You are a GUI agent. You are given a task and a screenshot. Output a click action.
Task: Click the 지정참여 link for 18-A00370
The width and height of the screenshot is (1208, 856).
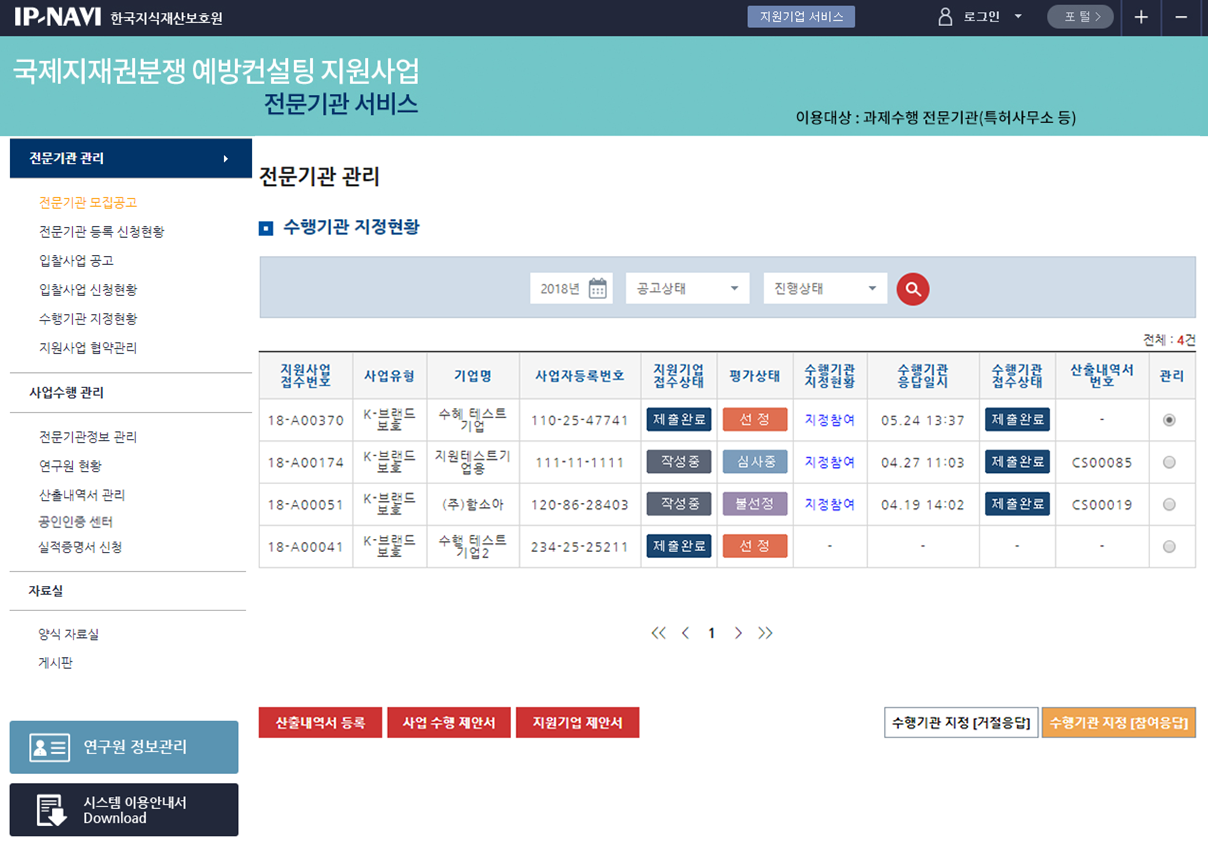click(829, 420)
